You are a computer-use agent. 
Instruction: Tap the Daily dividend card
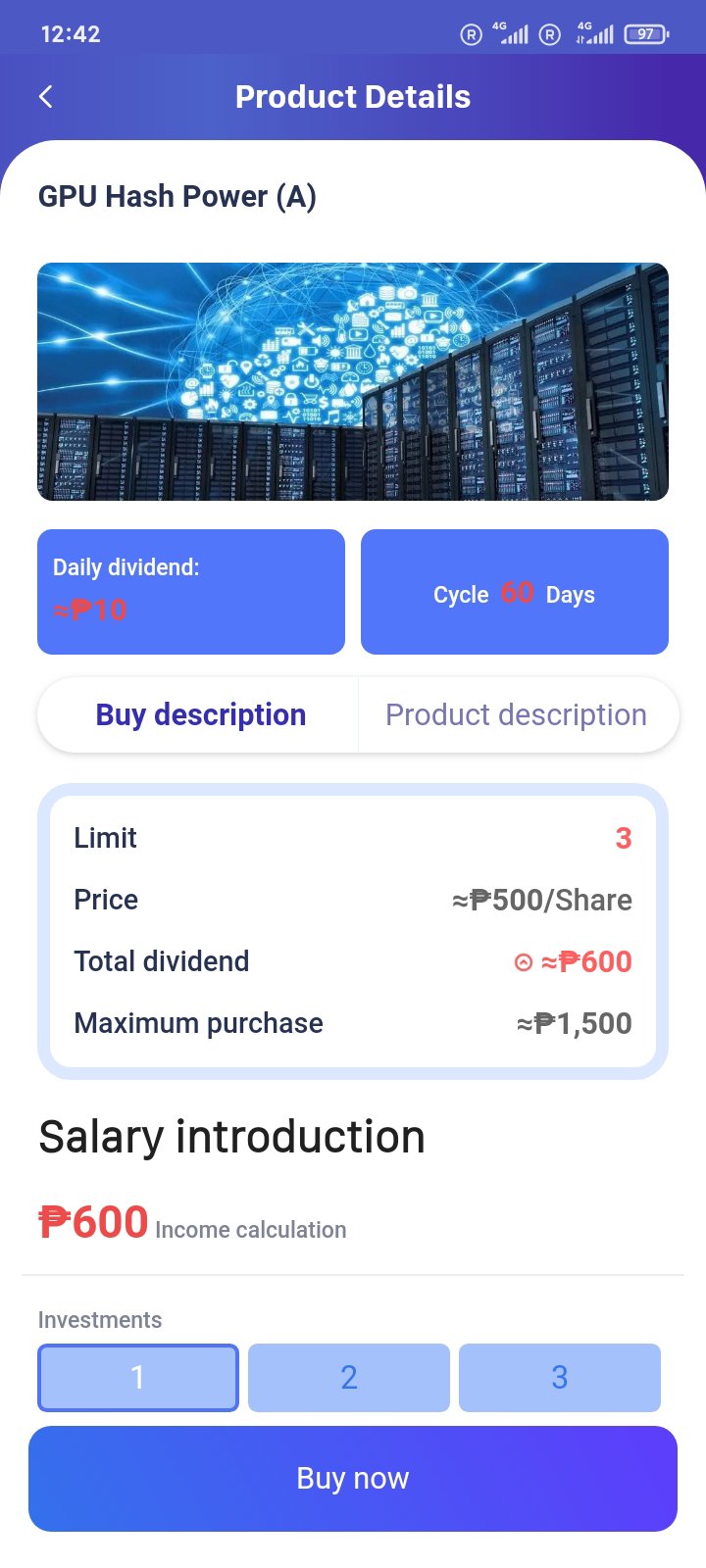tap(191, 592)
